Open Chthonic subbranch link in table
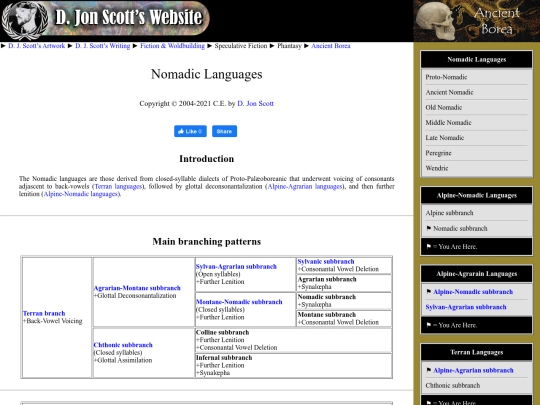Image resolution: width=540 pixels, height=405 pixels. click(123, 345)
